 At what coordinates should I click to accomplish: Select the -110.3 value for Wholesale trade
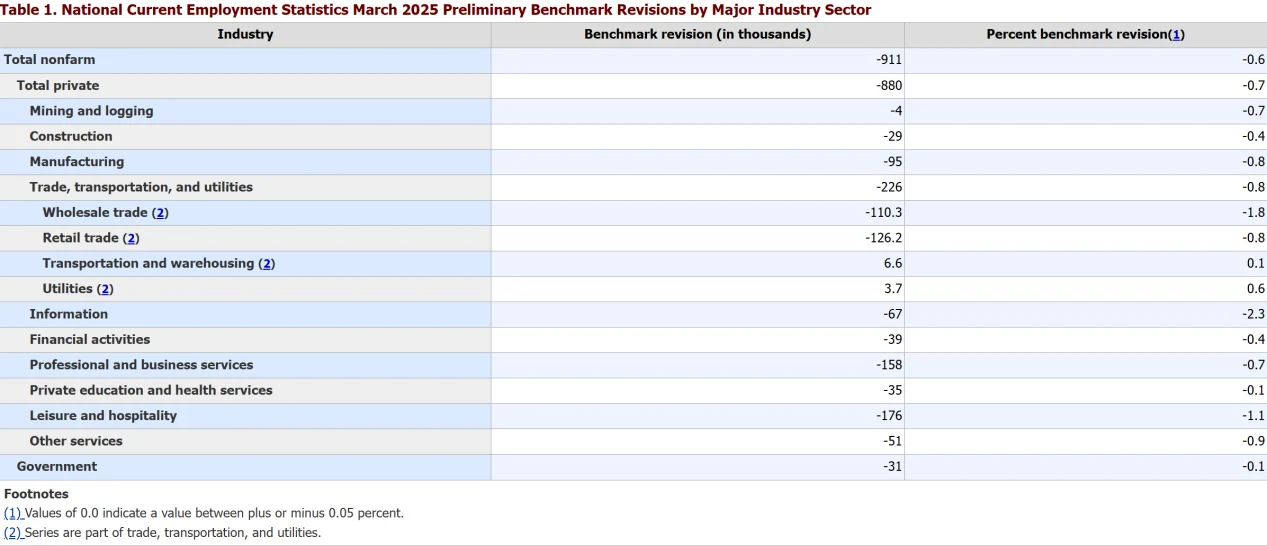[884, 213]
